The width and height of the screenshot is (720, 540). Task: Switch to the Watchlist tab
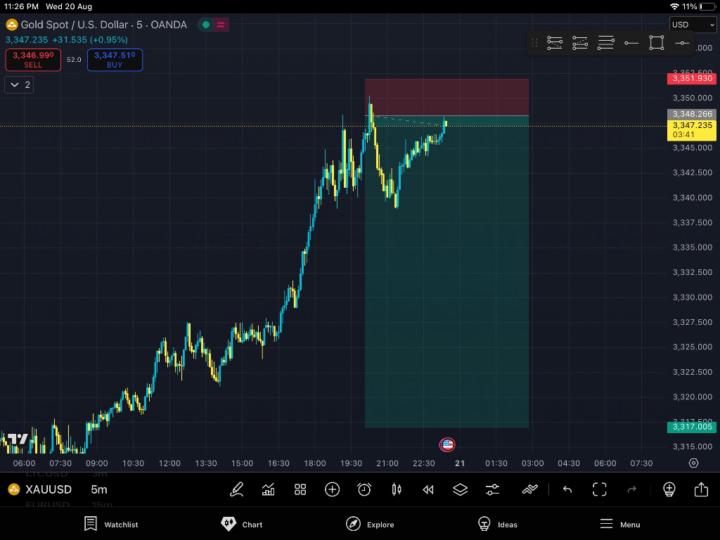(111, 524)
